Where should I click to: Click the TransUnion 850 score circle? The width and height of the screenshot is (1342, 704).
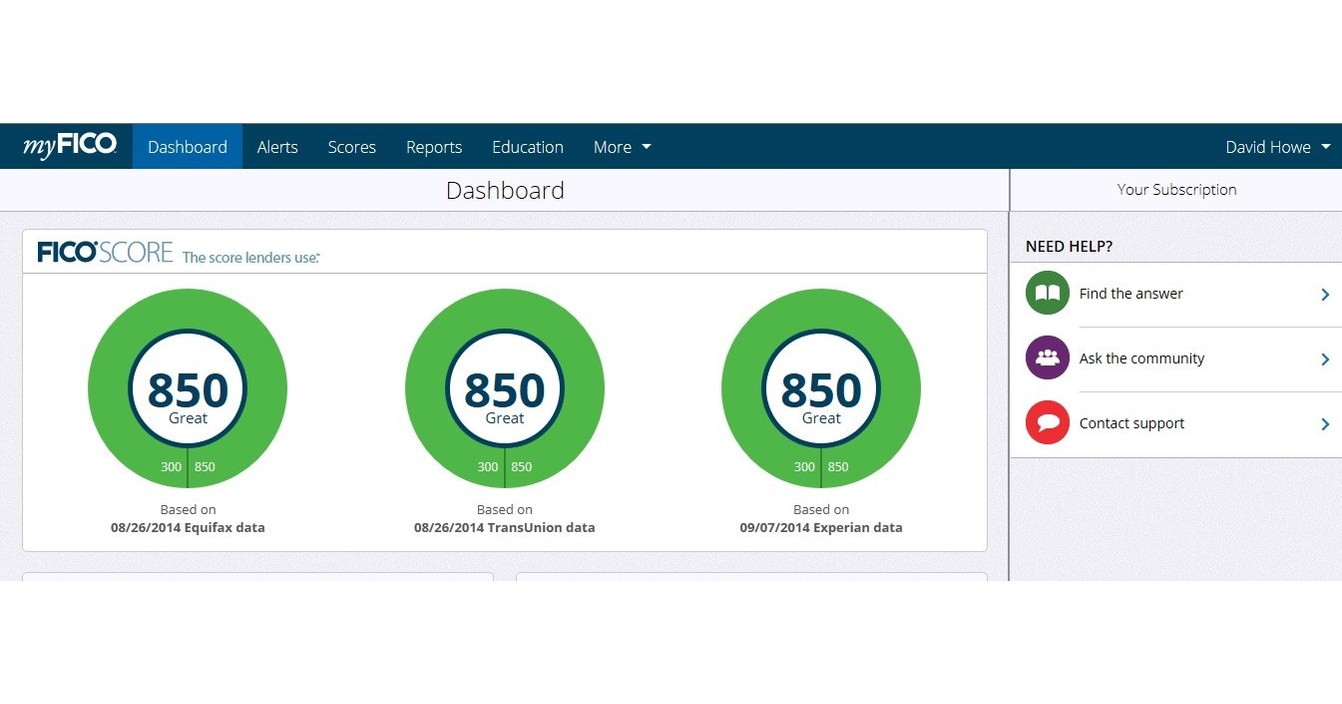[x=504, y=389]
